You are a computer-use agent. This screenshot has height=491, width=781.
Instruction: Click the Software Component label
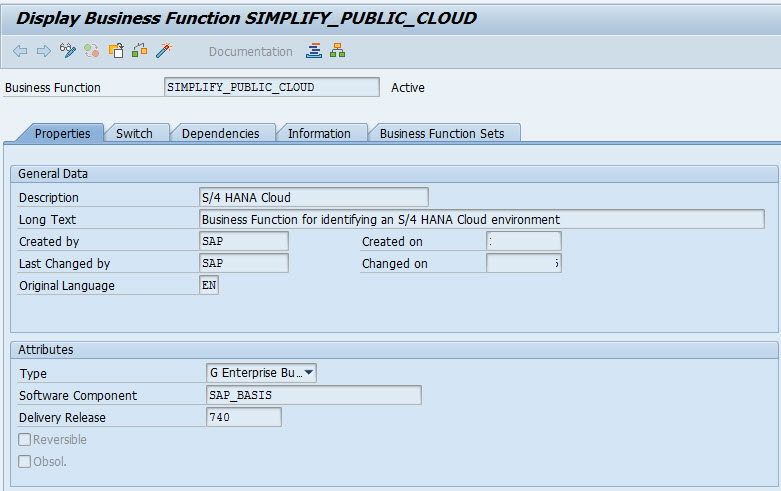click(x=78, y=395)
